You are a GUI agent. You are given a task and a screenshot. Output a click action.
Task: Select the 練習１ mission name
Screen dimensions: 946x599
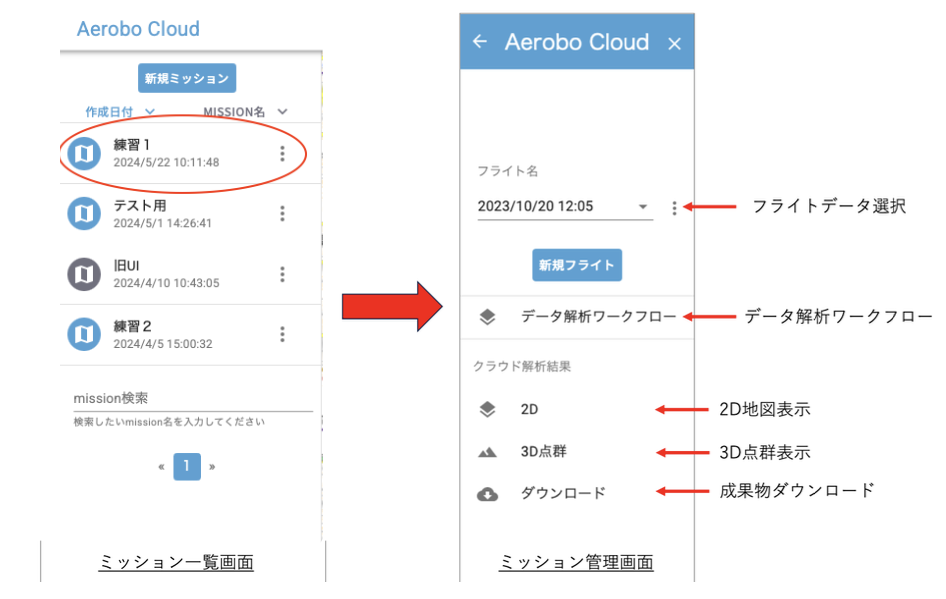click(x=132, y=145)
